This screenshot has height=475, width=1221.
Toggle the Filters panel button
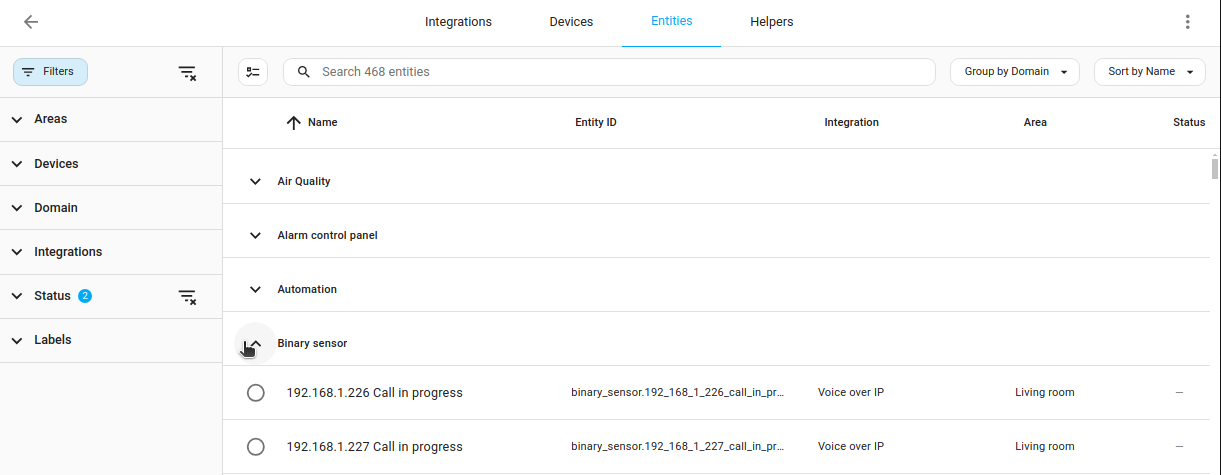click(50, 72)
